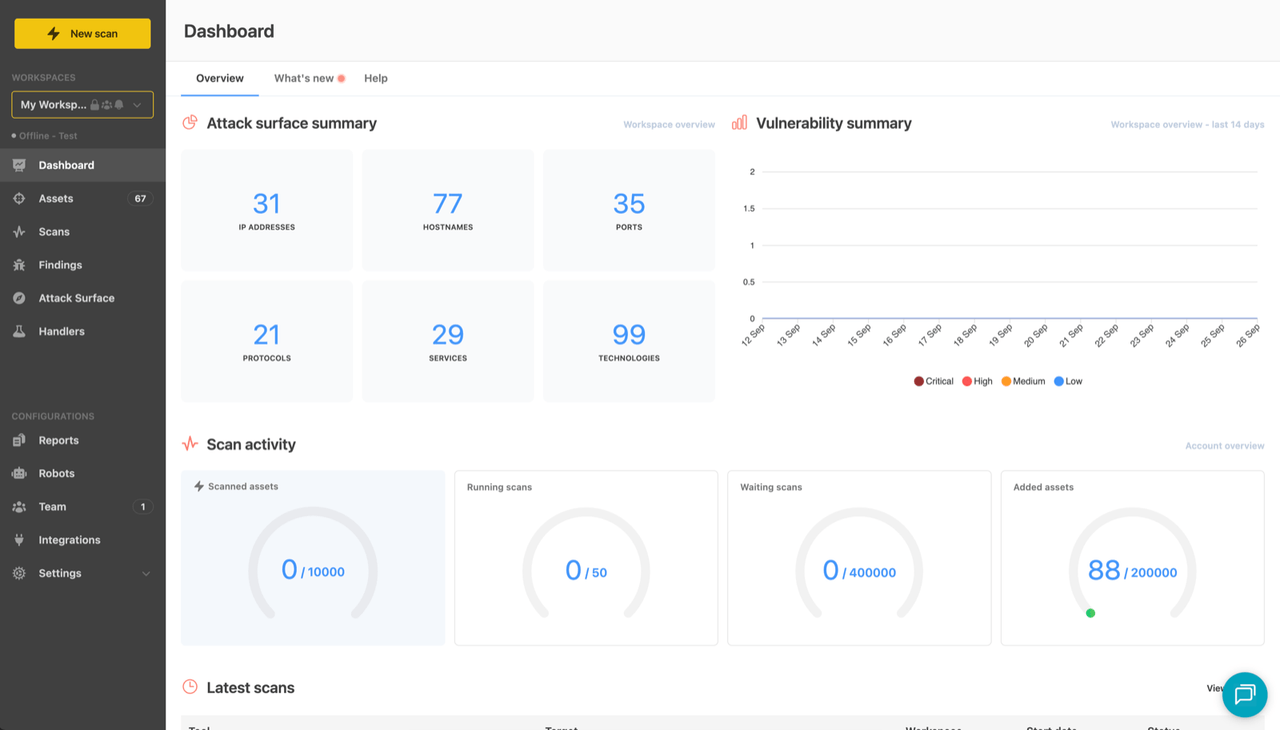Screen dimensions: 1280x730
Task: Switch to the What's new tab
Action: (x=310, y=78)
